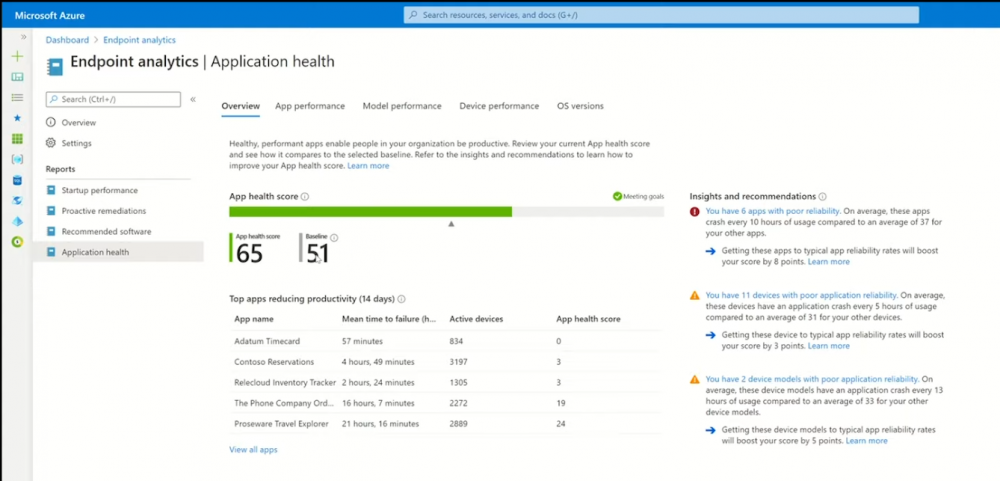Viewport: 1000px width, 481px height.
Task: Click the blue star Favorites icon
Action: pyautogui.click(x=17, y=118)
